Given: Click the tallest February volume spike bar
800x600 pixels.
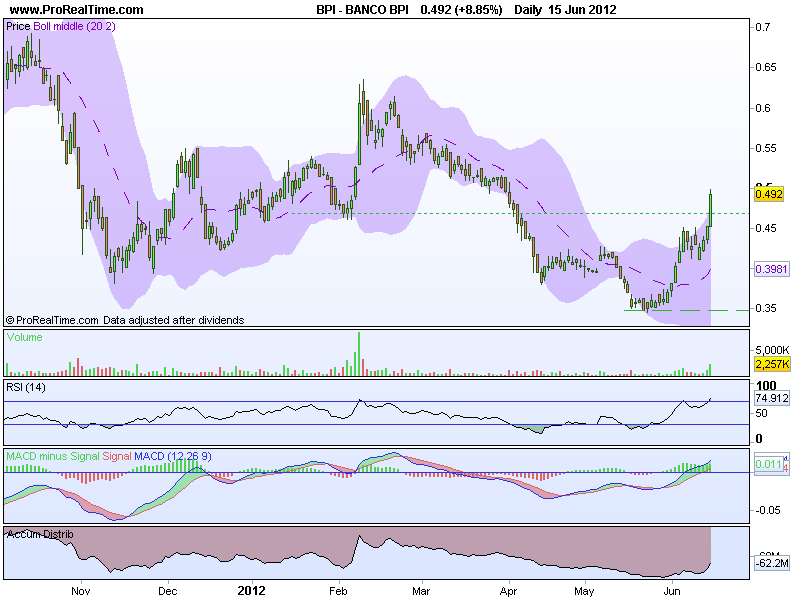Looking at the screenshot, I should tap(359, 354).
